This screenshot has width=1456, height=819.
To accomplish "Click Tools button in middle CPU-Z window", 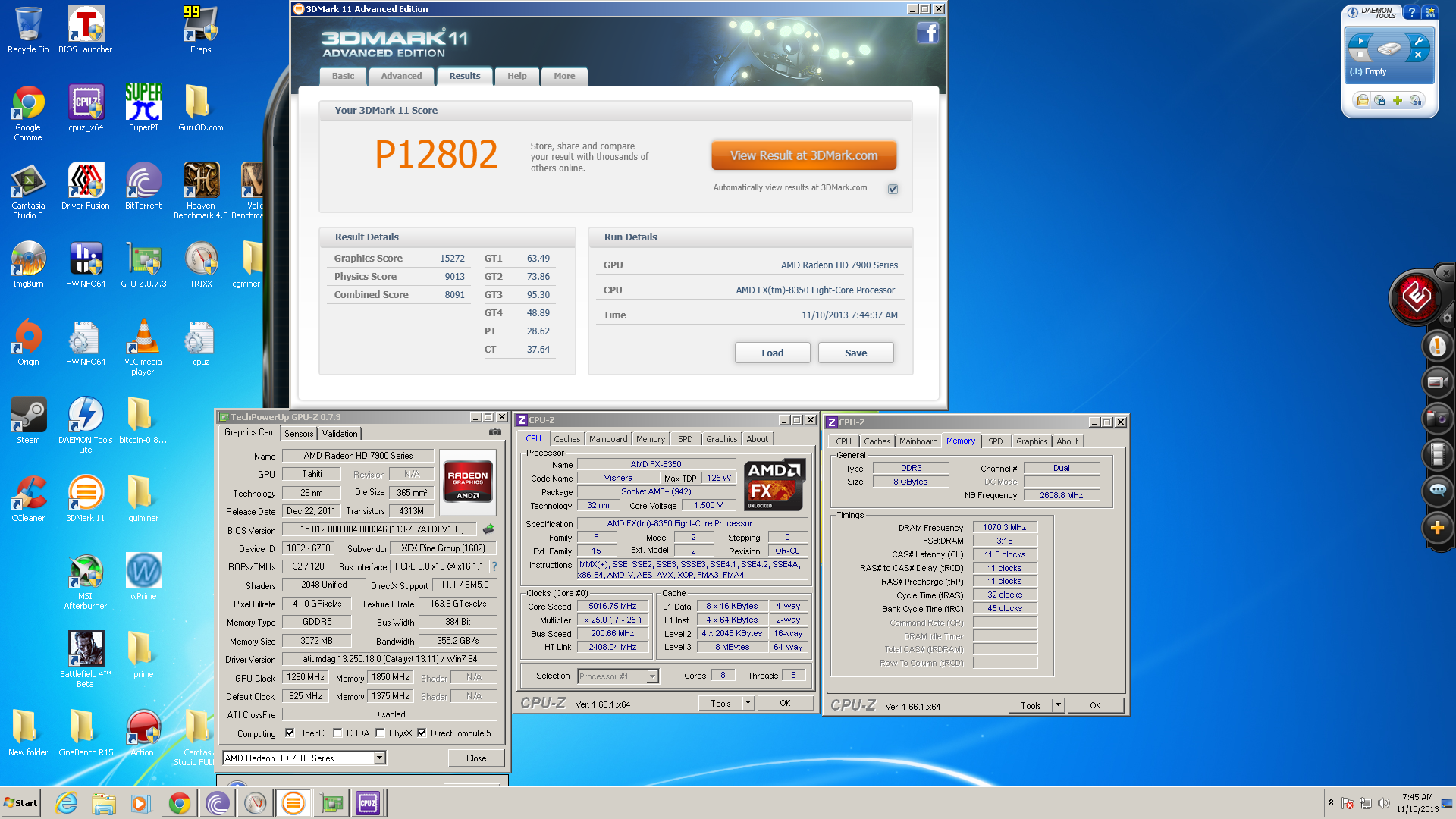I will coord(720,703).
